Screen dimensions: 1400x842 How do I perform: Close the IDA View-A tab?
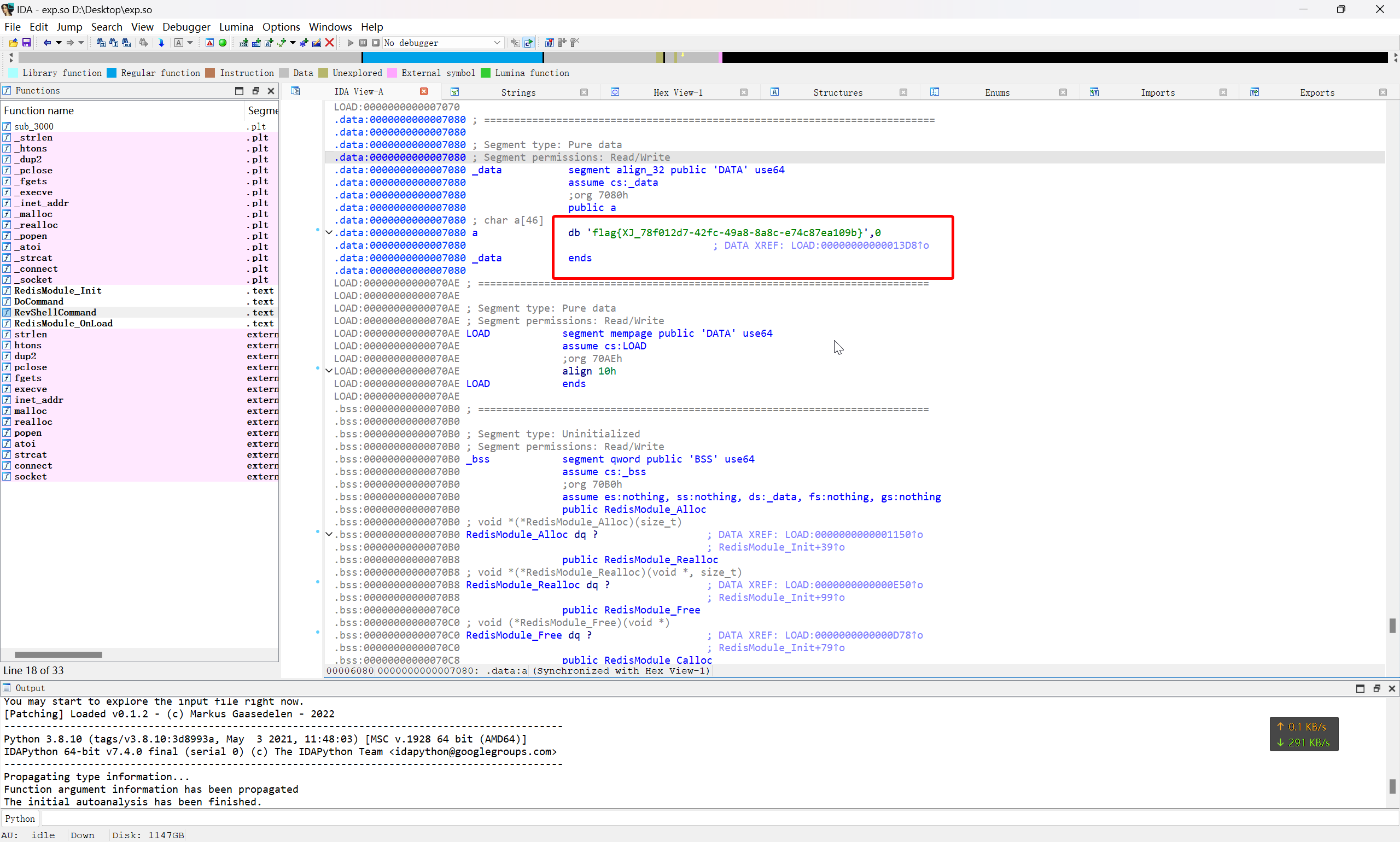click(423, 91)
